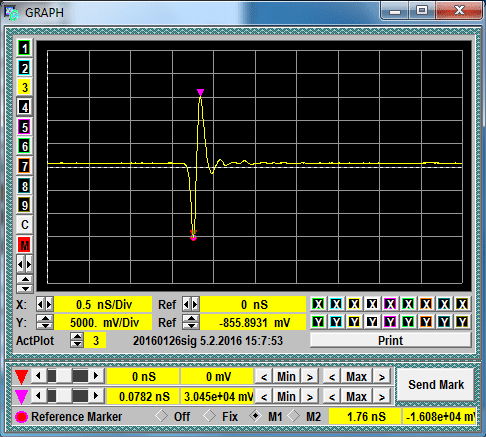Select Reference Marker Fix option

(x=210, y=416)
